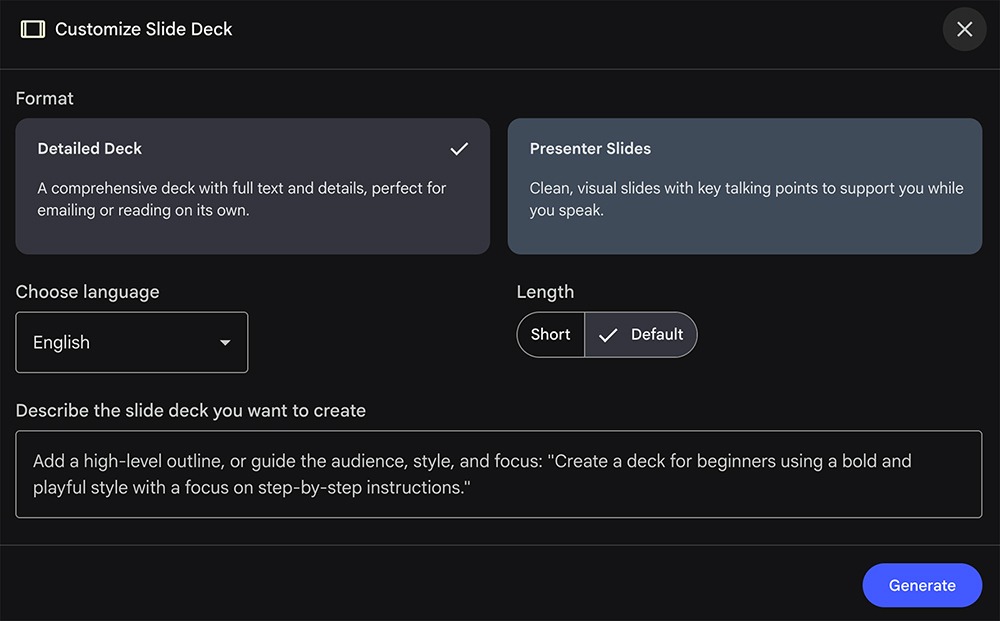Click the Detailed Deck description text
Viewport: 1000px width, 621px height.
[242, 199]
